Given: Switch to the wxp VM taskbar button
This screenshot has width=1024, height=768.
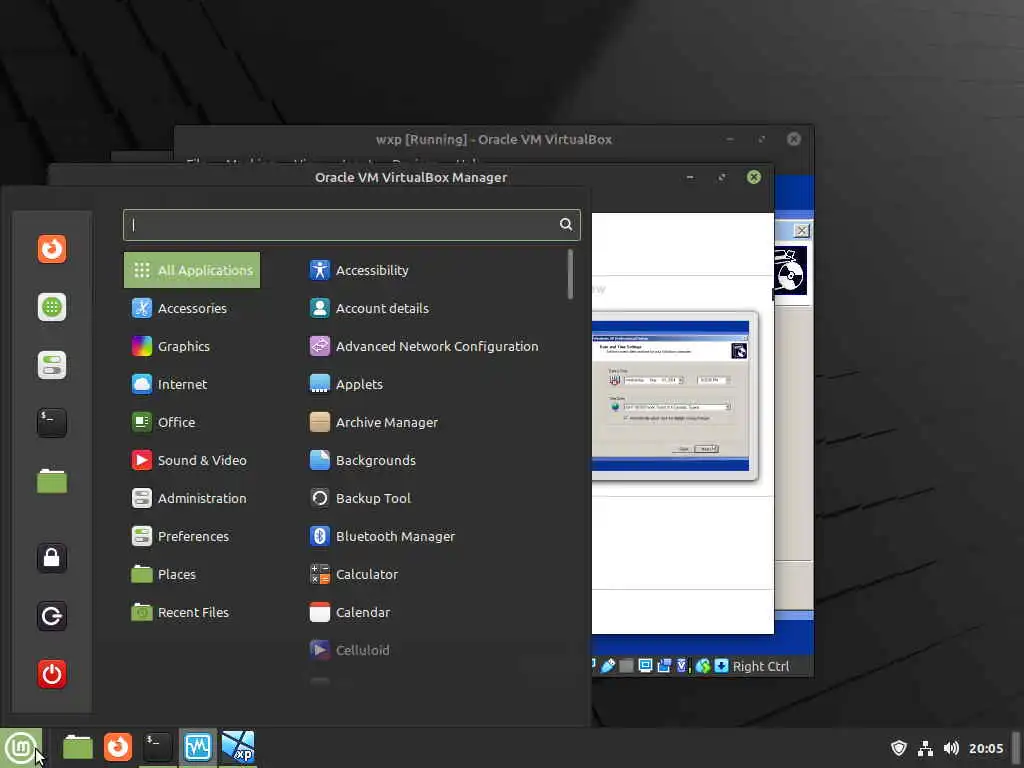Looking at the screenshot, I should pos(238,747).
